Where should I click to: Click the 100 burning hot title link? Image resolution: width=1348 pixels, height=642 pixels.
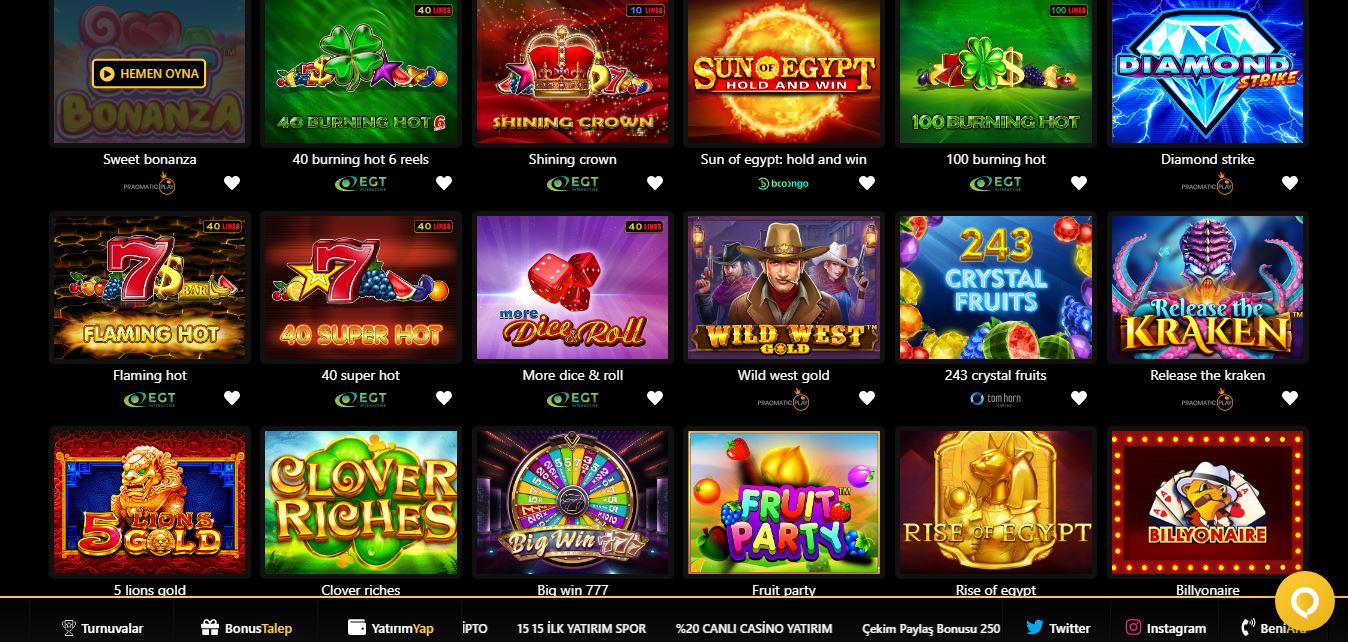click(996, 159)
